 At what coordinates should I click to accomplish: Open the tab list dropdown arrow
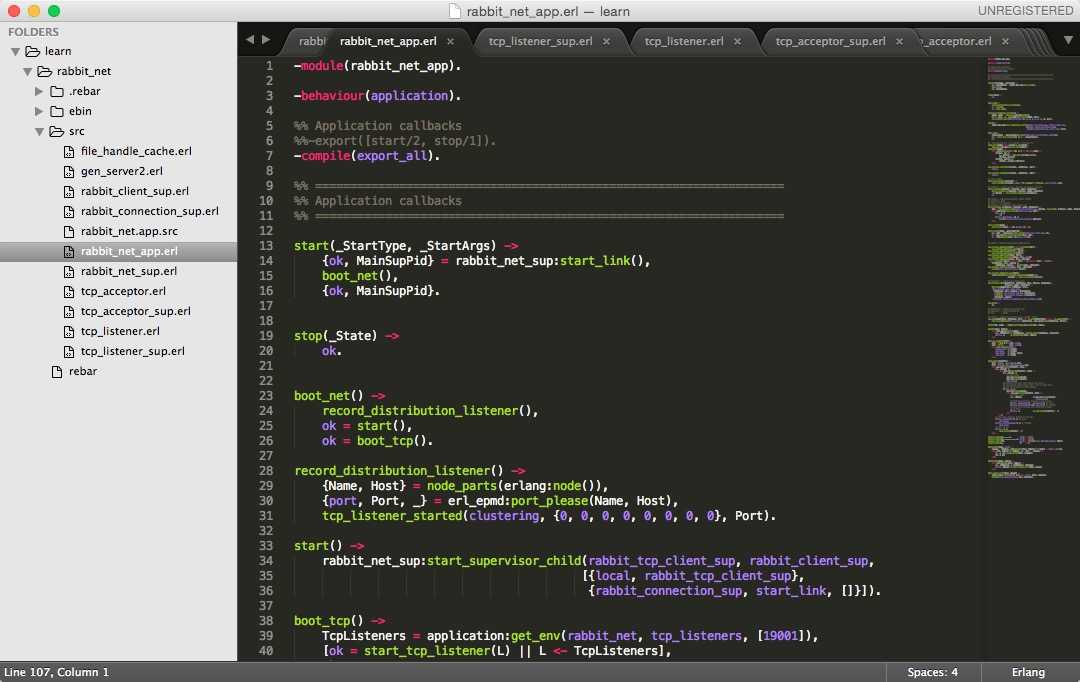point(1068,40)
